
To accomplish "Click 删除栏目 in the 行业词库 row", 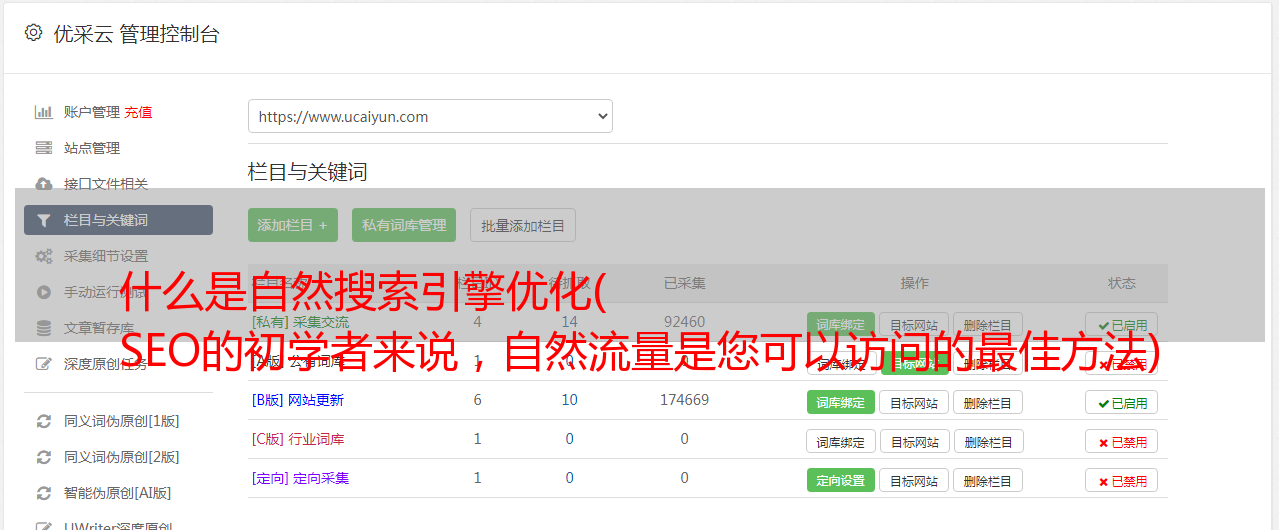I will click(x=988, y=441).
